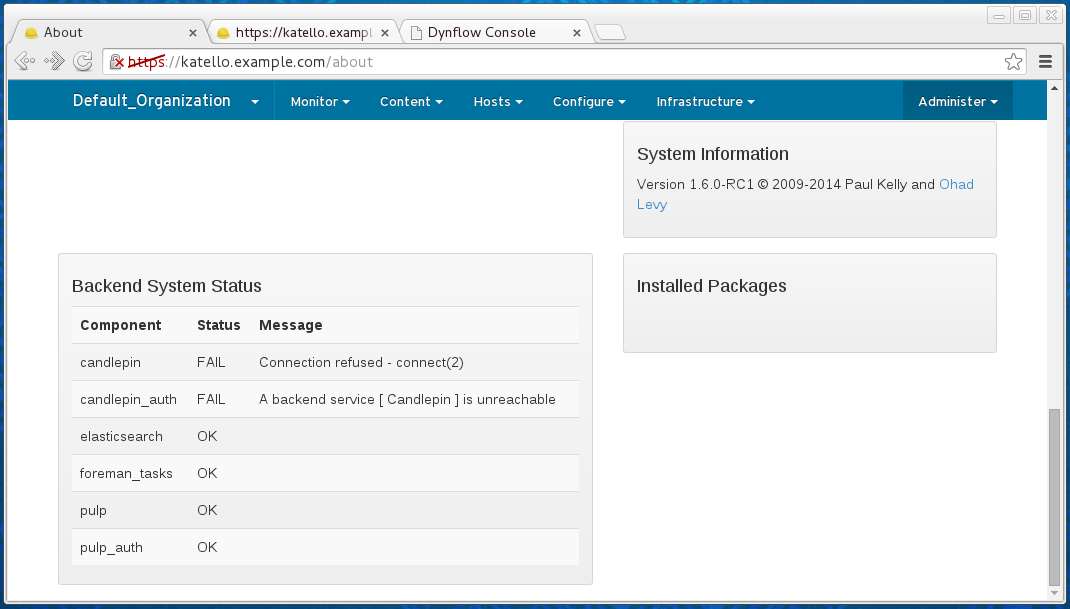The width and height of the screenshot is (1070, 609).
Task: Click OK status in foreman_tasks row
Action: point(207,473)
